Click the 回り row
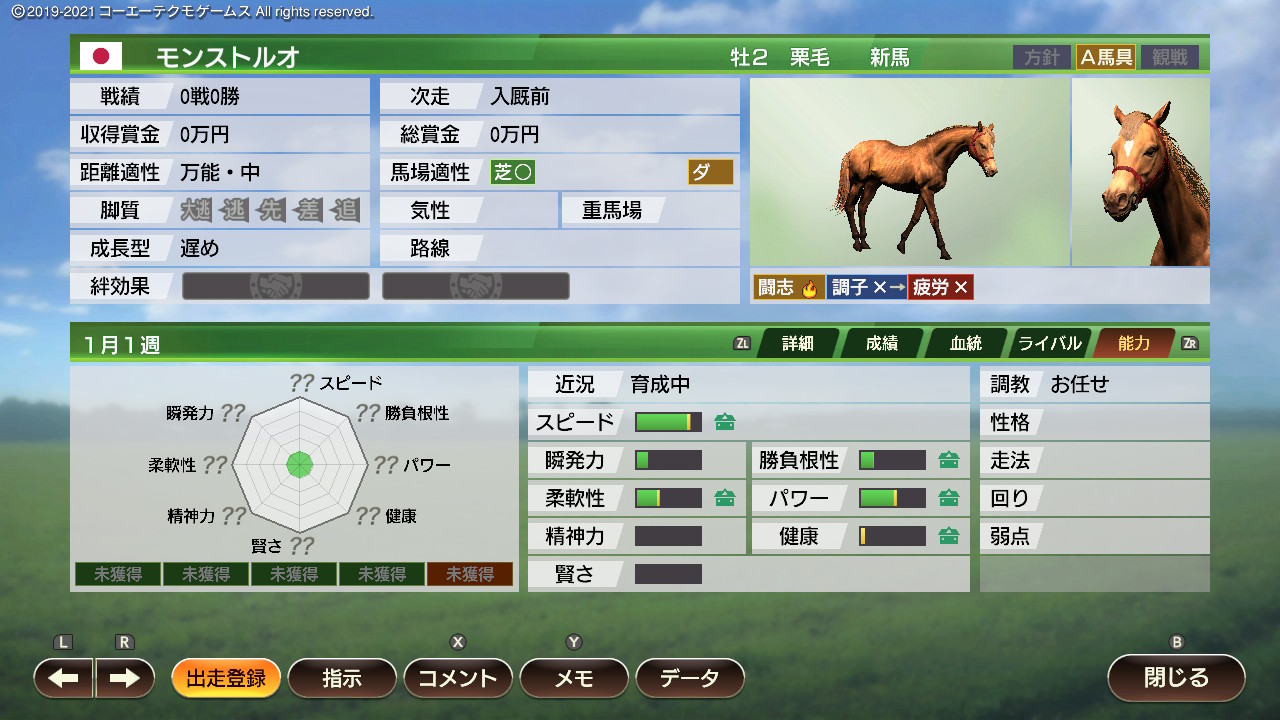Viewport: 1280px width, 720px height. (x=1095, y=498)
